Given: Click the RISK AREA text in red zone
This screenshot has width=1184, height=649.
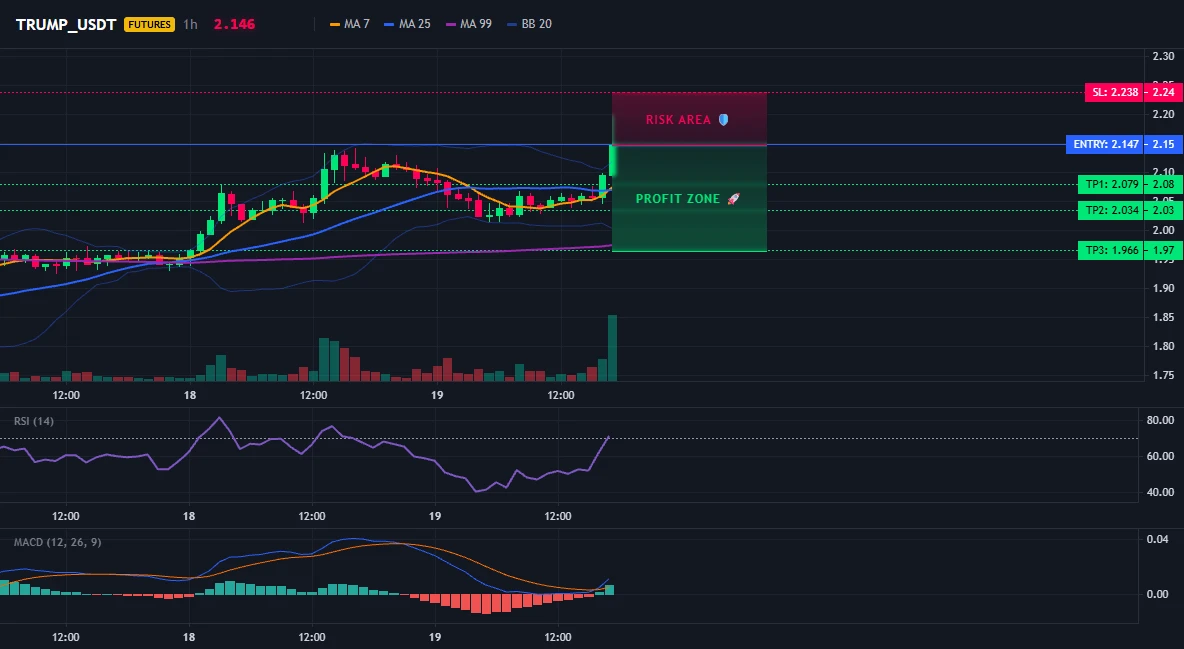Looking at the screenshot, I should (x=678, y=119).
